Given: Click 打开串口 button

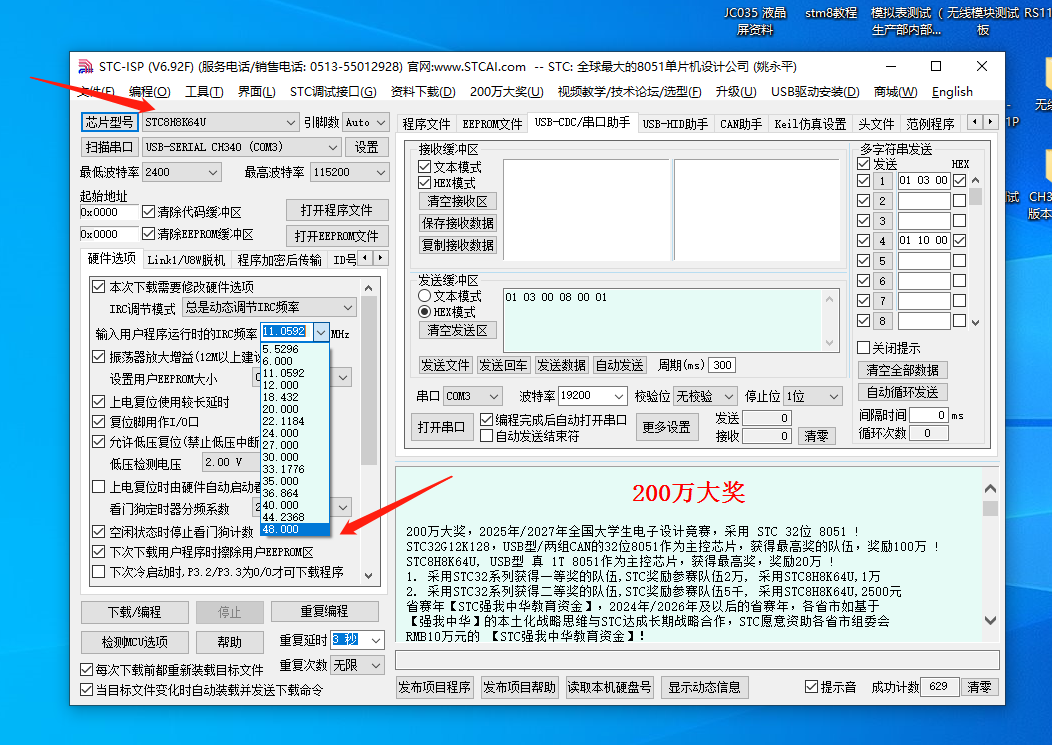Looking at the screenshot, I should [x=441, y=428].
